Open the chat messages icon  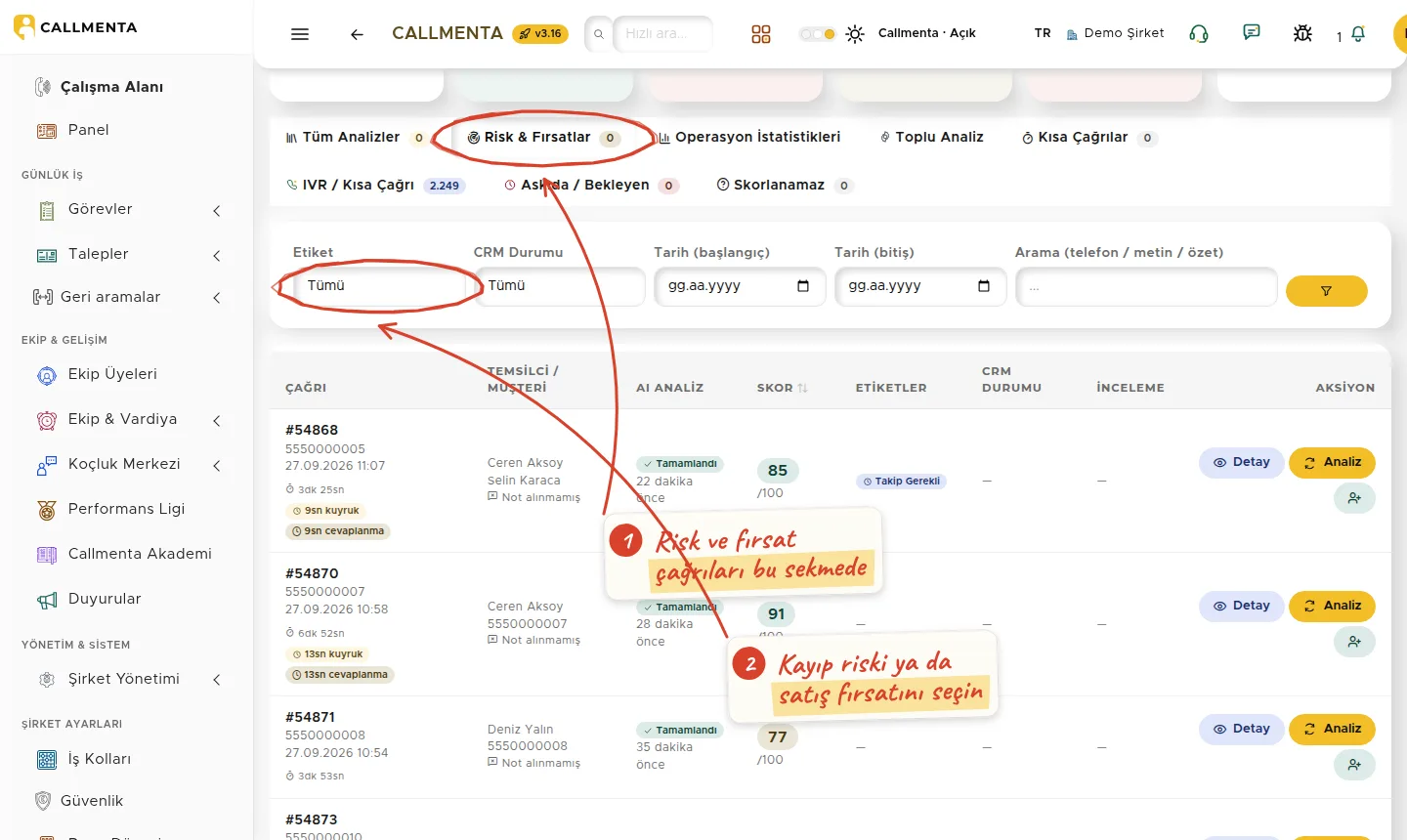(x=1251, y=33)
